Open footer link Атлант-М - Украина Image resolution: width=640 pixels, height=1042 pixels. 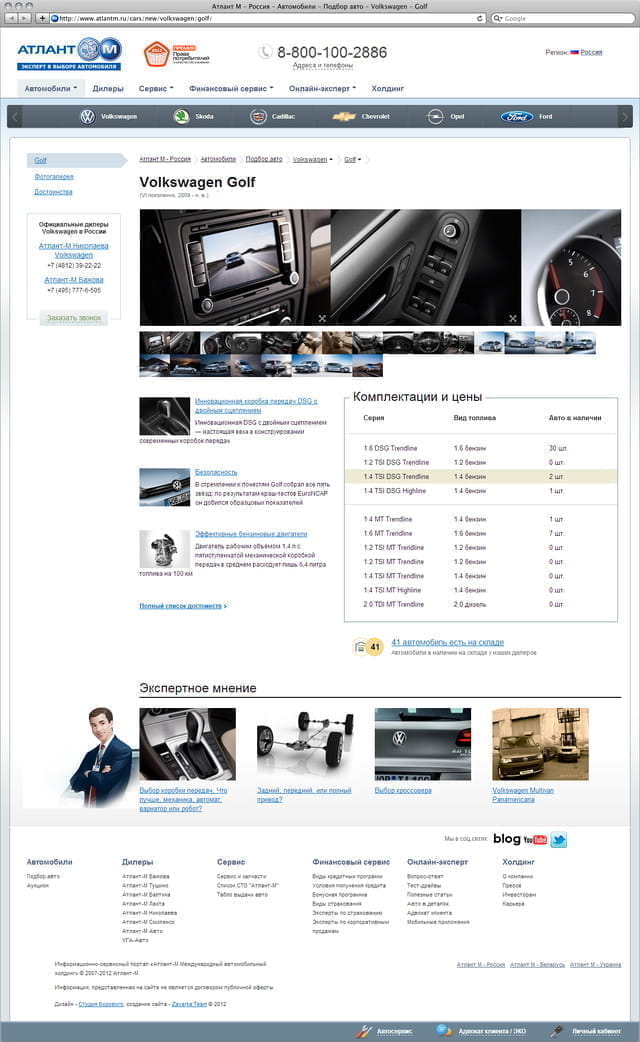(x=595, y=964)
